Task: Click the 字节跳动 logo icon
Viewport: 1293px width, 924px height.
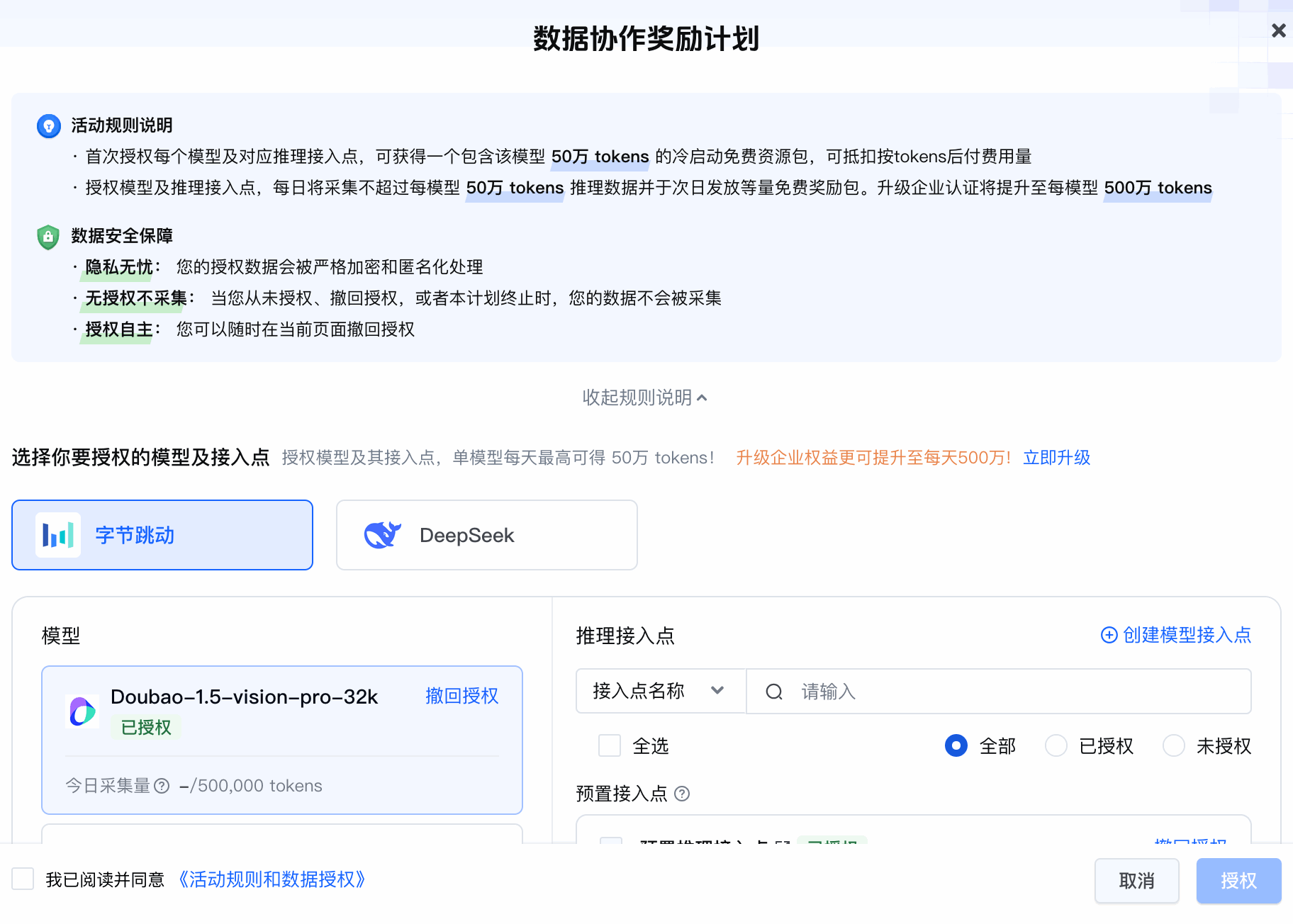Action: (58, 535)
